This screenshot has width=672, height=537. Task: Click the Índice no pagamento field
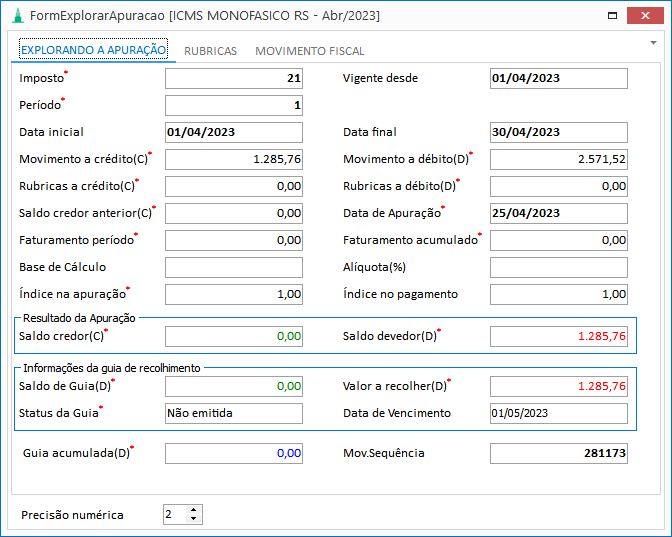click(558, 294)
